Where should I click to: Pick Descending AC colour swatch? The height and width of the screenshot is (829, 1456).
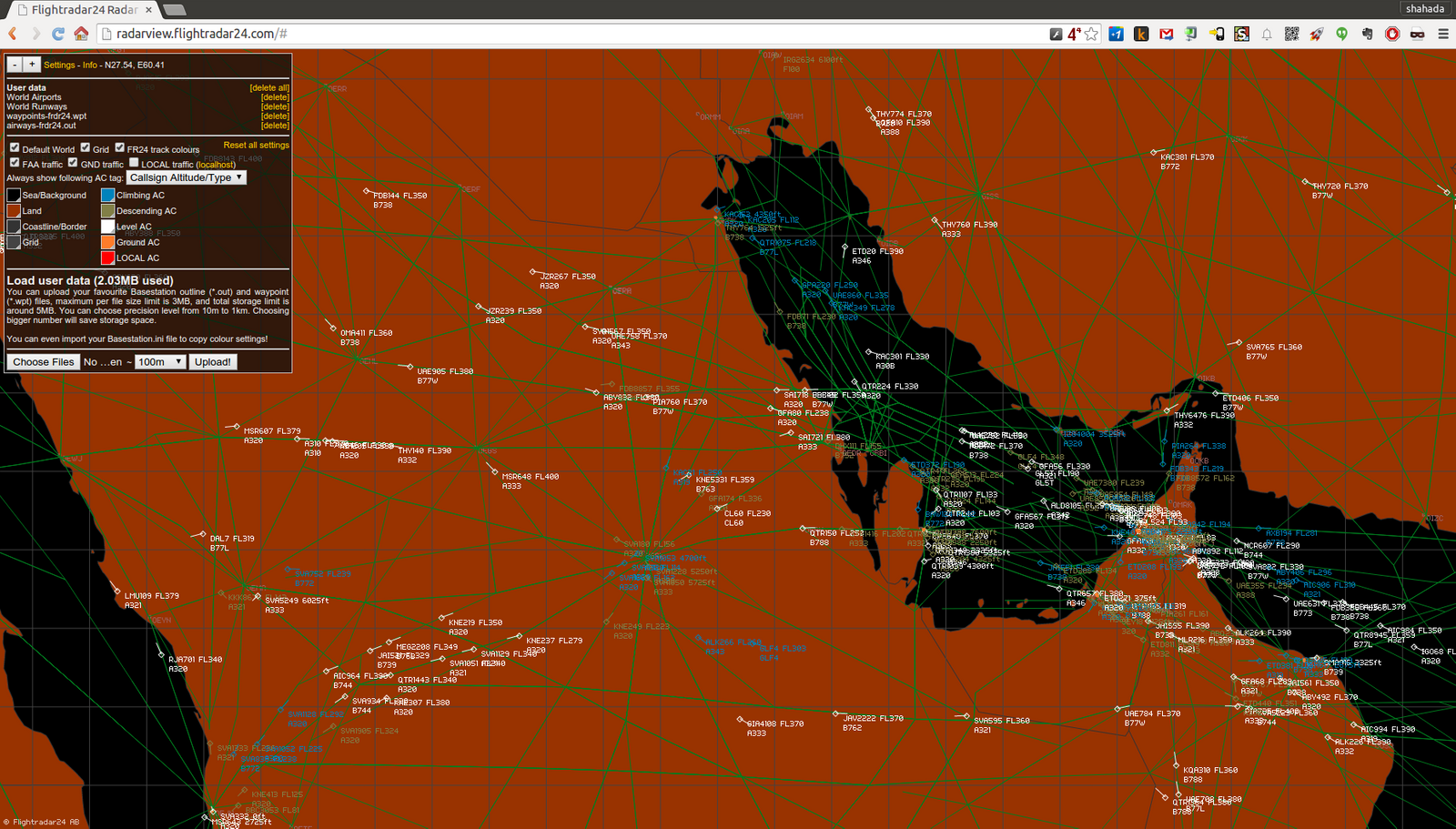107,210
